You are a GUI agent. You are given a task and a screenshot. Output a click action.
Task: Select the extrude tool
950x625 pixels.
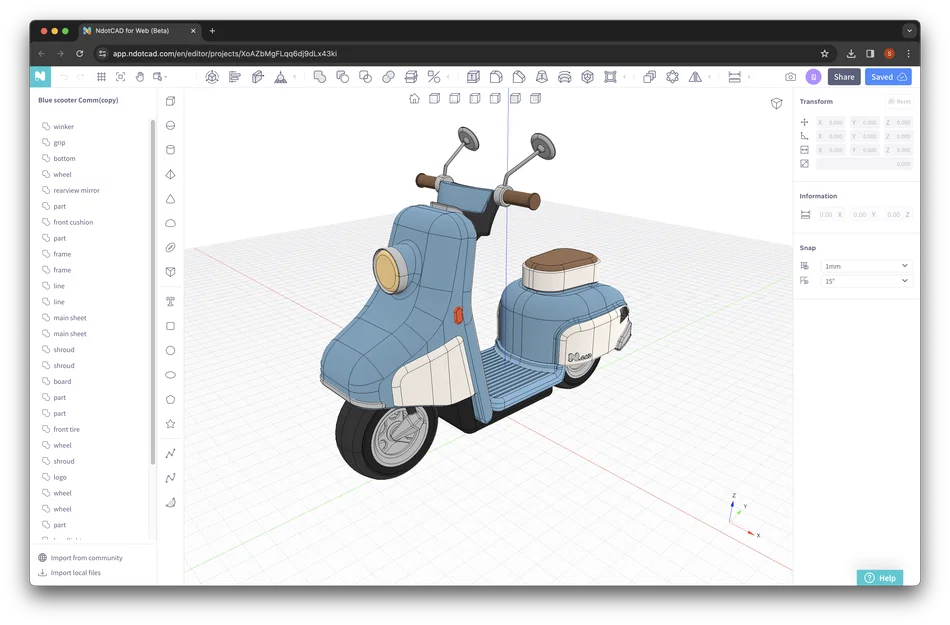click(x=473, y=77)
